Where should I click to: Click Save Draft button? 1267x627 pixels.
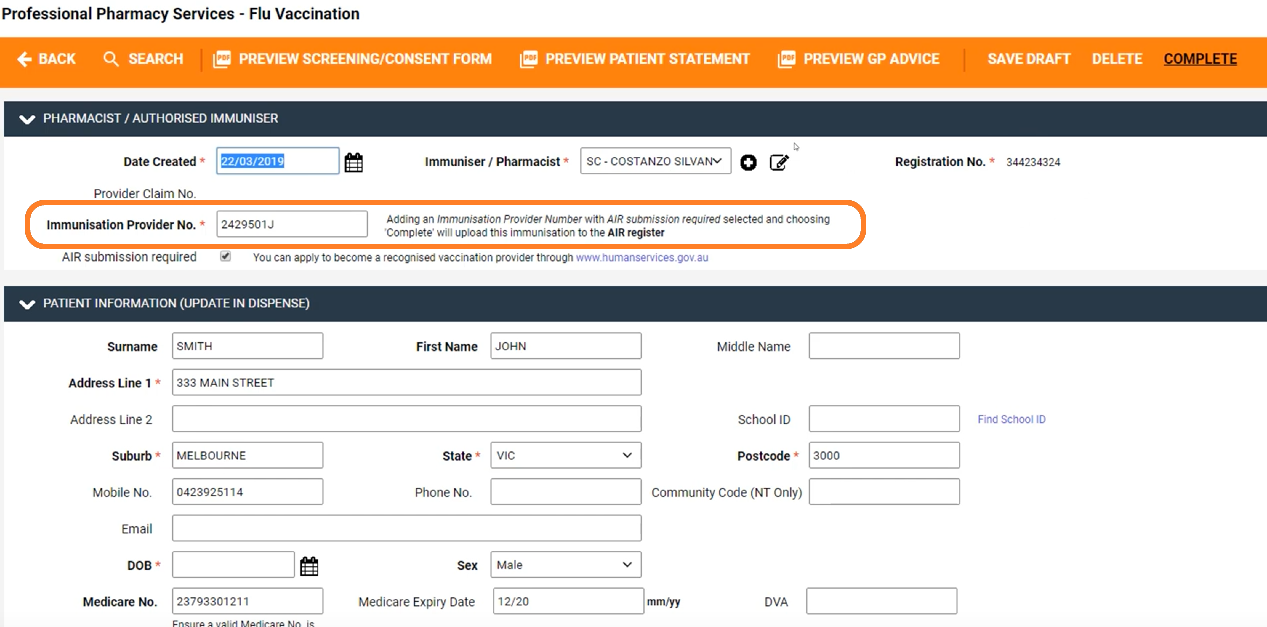[1029, 59]
